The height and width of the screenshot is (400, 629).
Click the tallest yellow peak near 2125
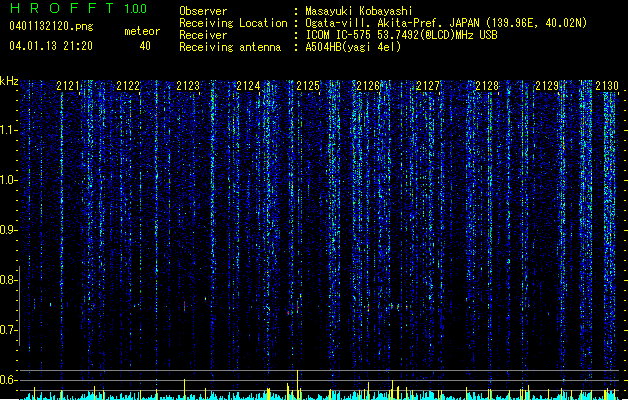[x=298, y=384]
